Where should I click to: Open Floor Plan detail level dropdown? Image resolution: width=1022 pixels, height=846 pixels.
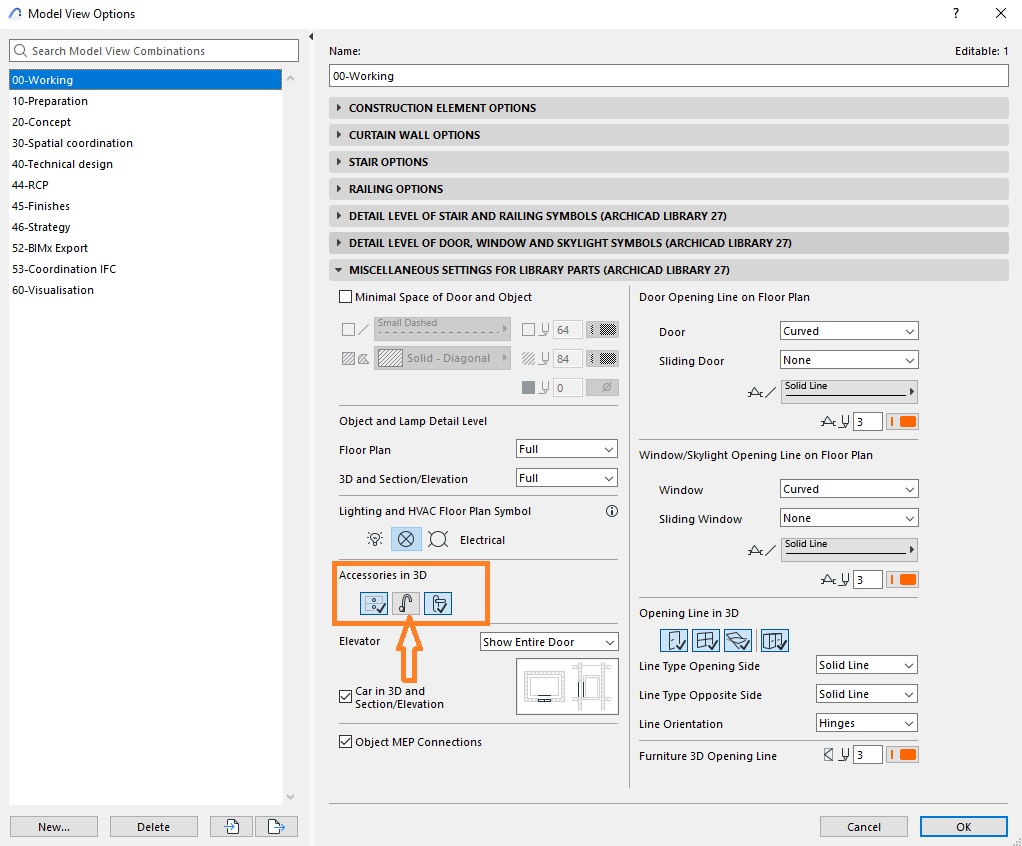click(x=566, y=449)
